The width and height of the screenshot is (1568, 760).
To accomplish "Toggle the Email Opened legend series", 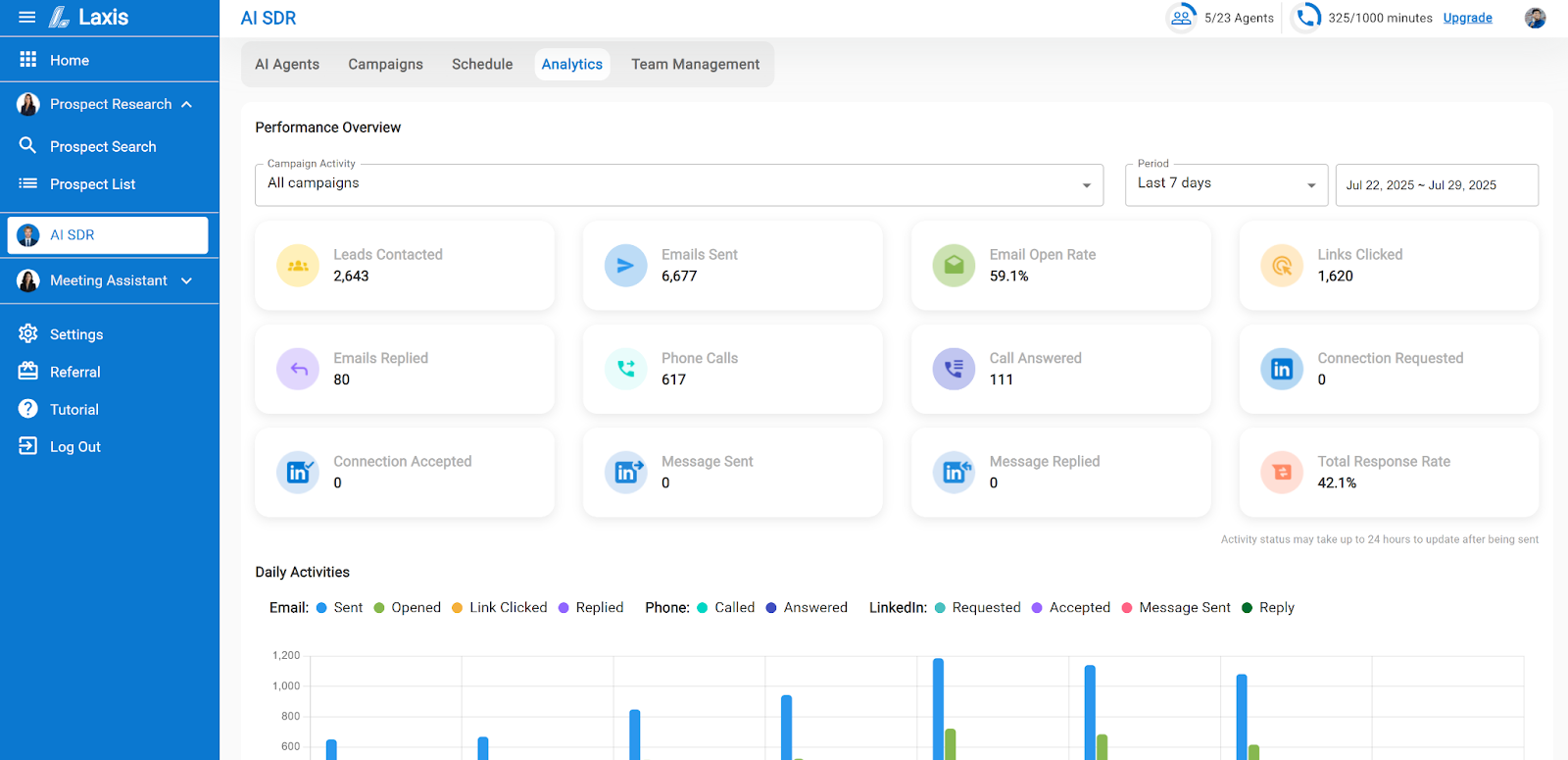I will pos(408,608).
